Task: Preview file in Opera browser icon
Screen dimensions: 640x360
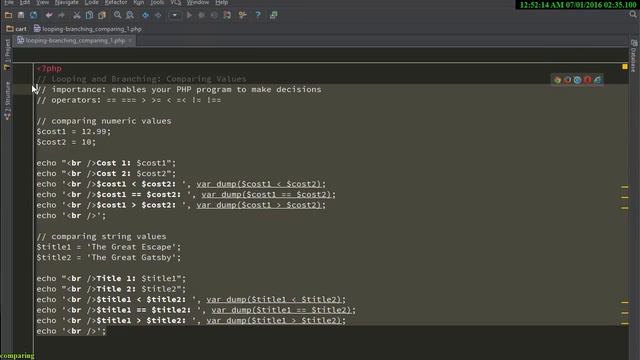Action: [x=587, y=80]
